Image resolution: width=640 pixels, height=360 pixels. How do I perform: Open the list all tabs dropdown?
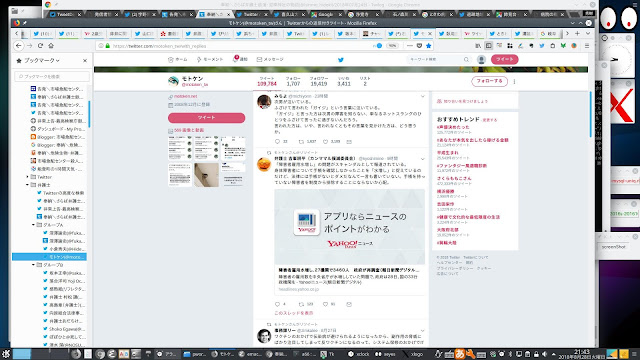click(x=588, y=33)
